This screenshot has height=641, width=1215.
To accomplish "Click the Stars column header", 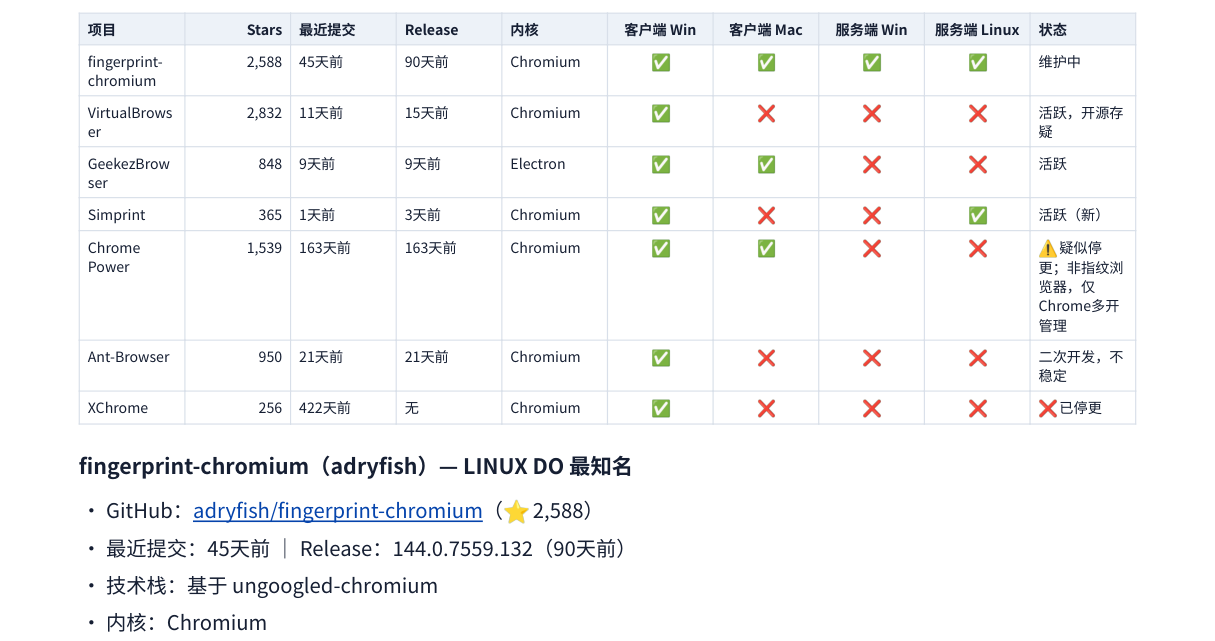I will (x=265, y=30).
